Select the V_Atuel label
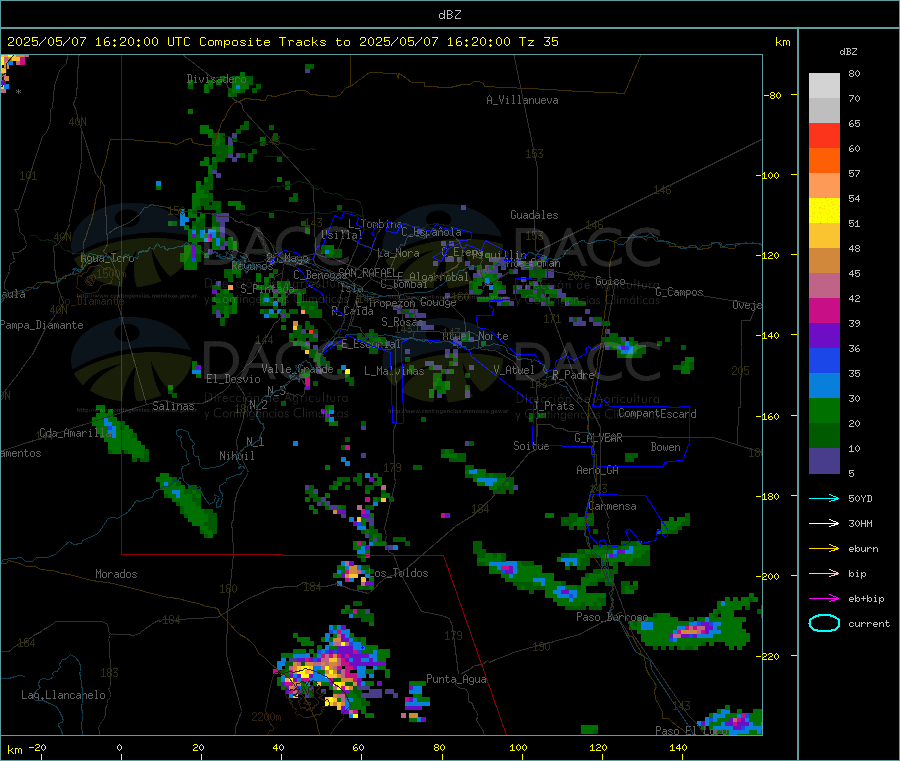 514,370
